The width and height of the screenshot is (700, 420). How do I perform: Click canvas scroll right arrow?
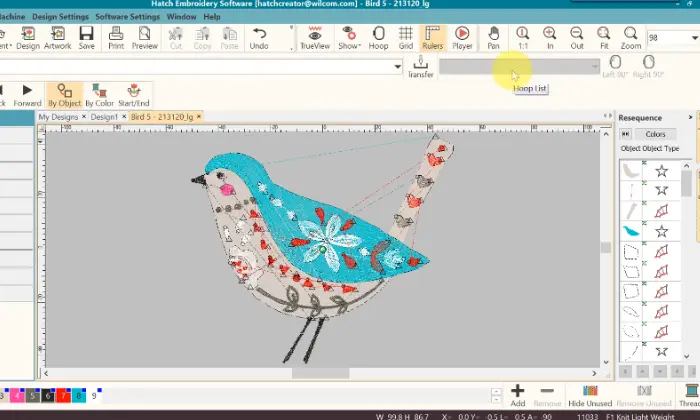point(594,373)
